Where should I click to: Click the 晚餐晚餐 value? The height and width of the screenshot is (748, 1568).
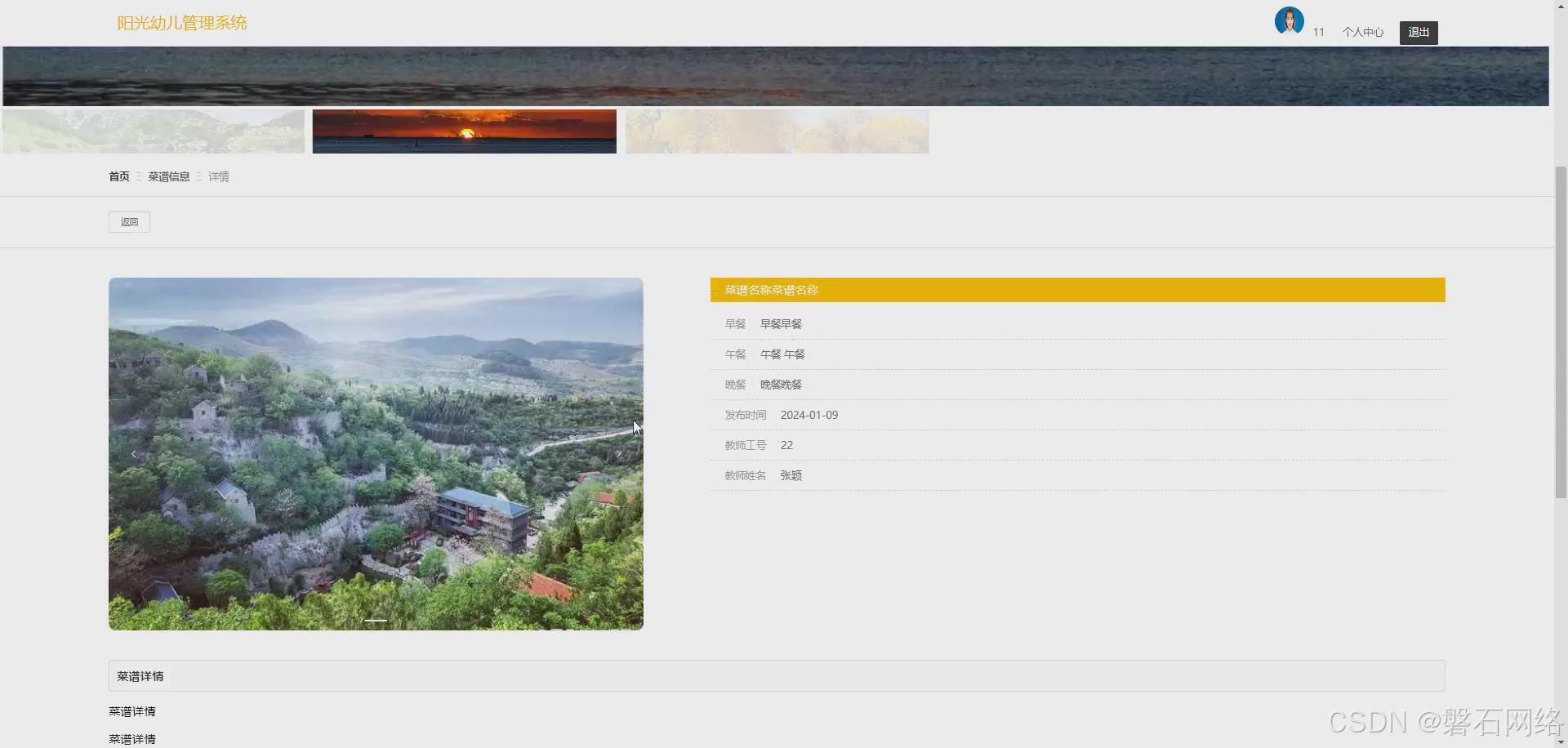pyautogui.click(x=781, y=385)
